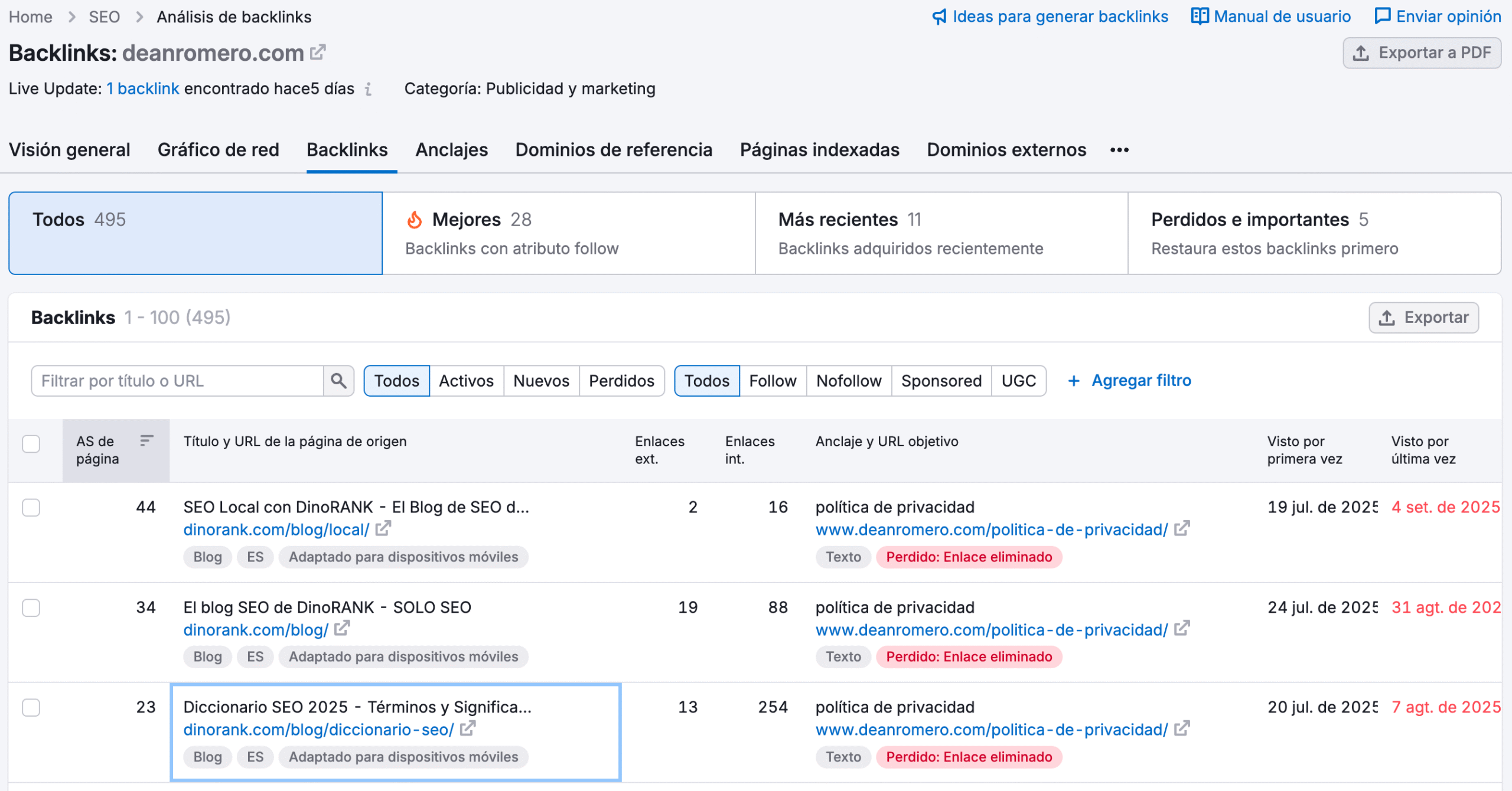Open external link icon for dinorank.com/blog/diccionario-seo/
Screen dimensions: 1512x791
click(x=467, y=729)
